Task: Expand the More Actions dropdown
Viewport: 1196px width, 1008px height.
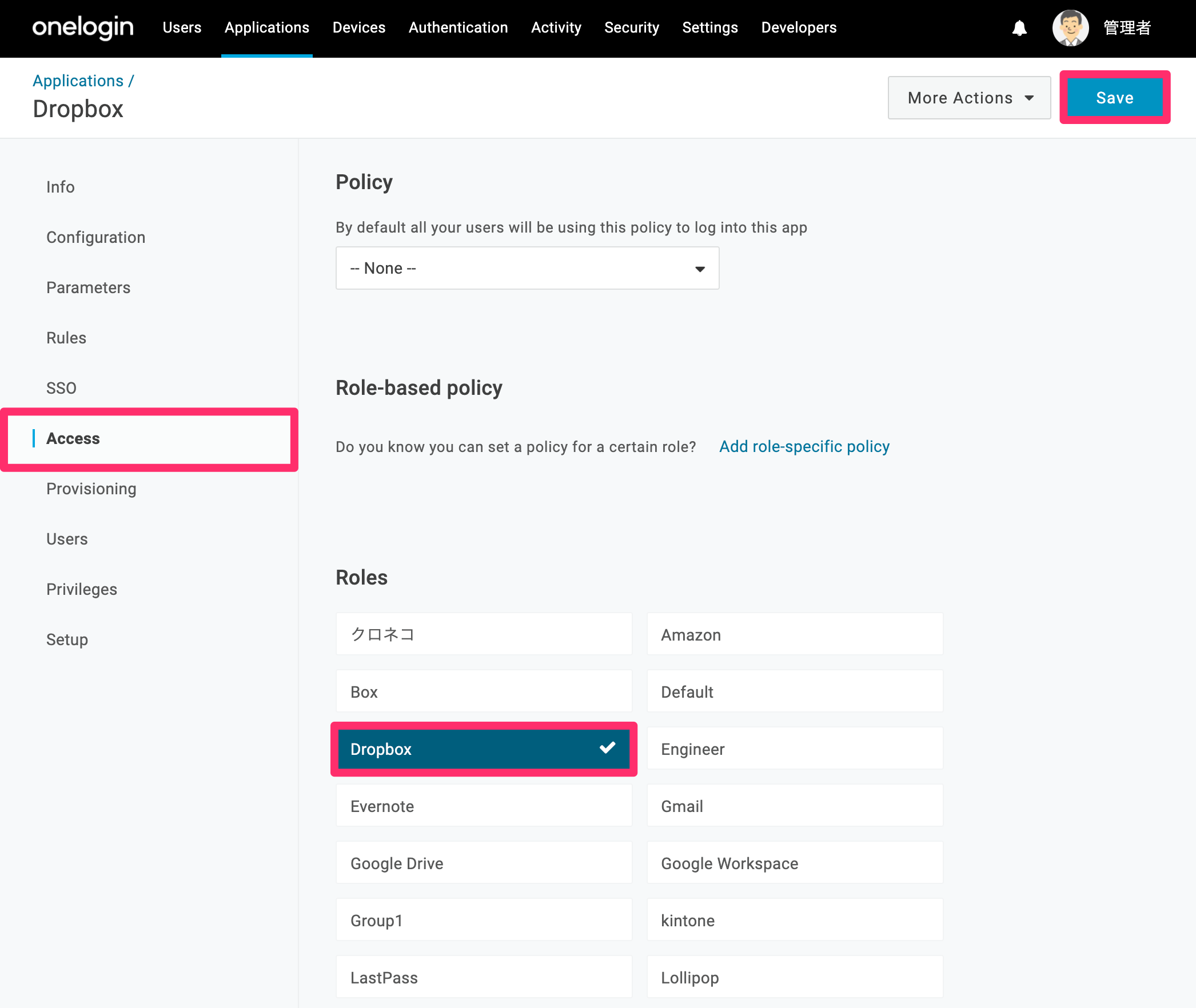Action: pos(969,98)
